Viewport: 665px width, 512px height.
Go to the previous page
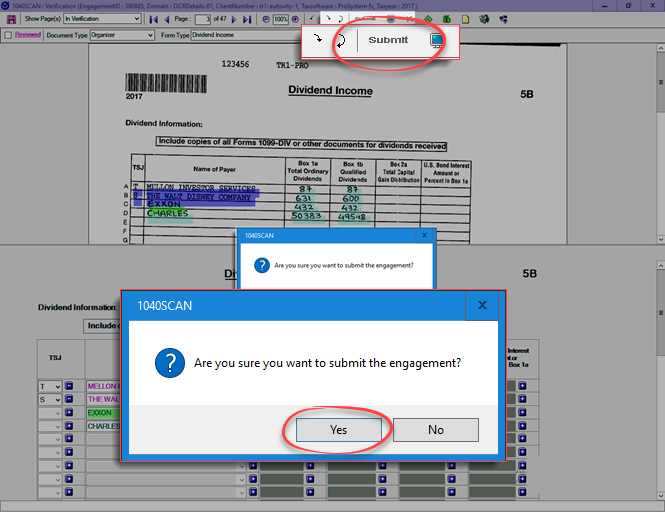tap(166, 19)
